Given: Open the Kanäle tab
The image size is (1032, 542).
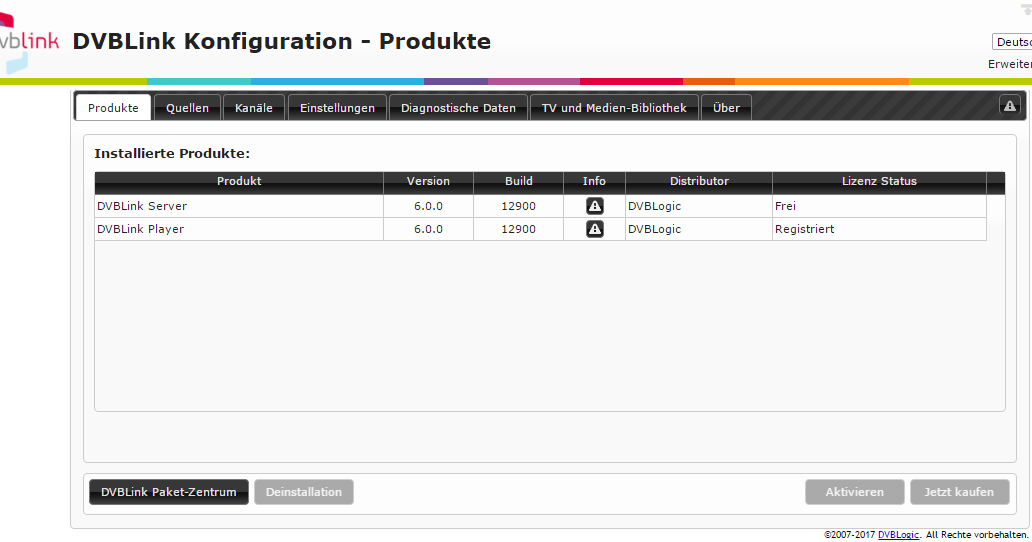Looking at the screenshot, I should [254, 108].
